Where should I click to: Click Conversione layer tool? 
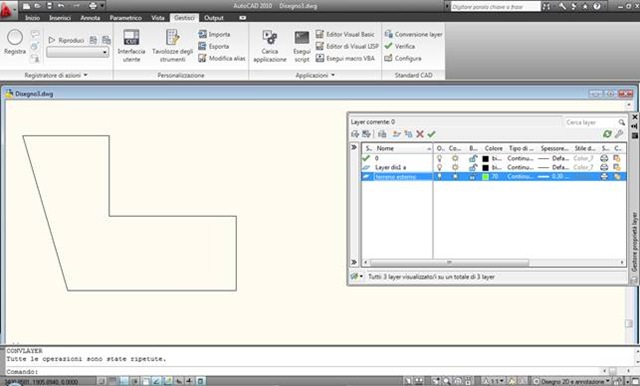413,34
